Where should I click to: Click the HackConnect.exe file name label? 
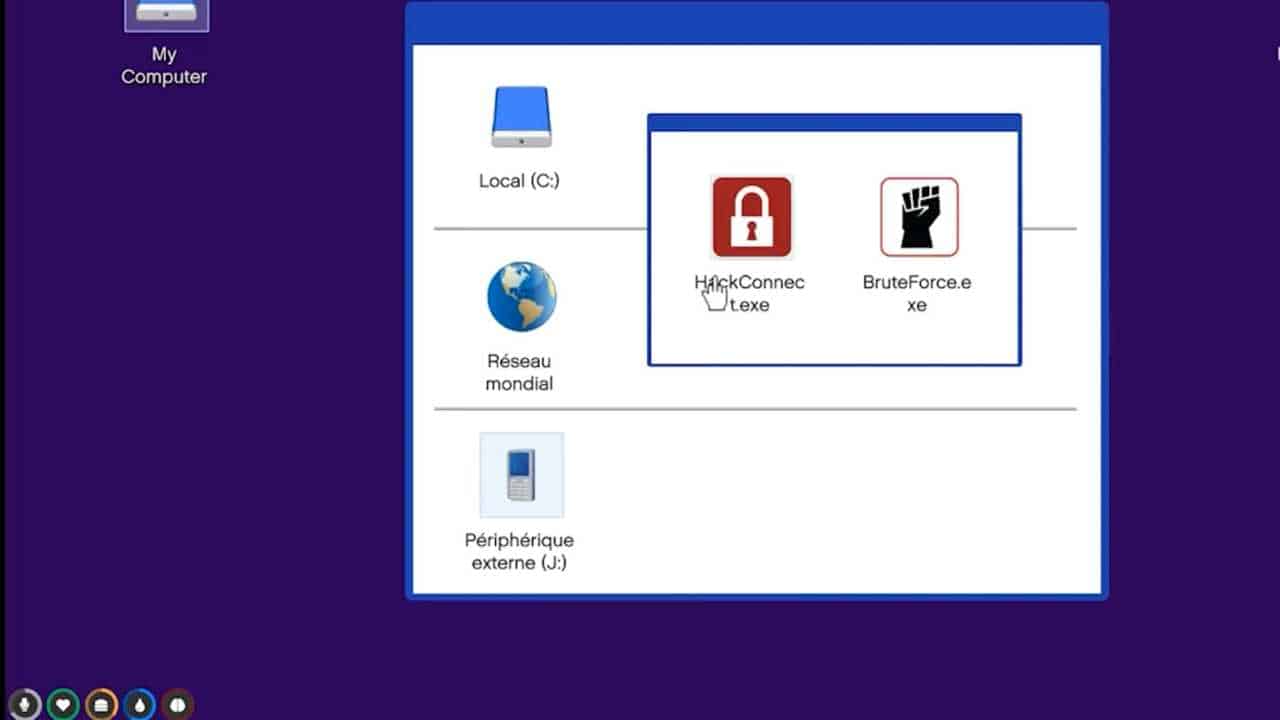(750, 293)
